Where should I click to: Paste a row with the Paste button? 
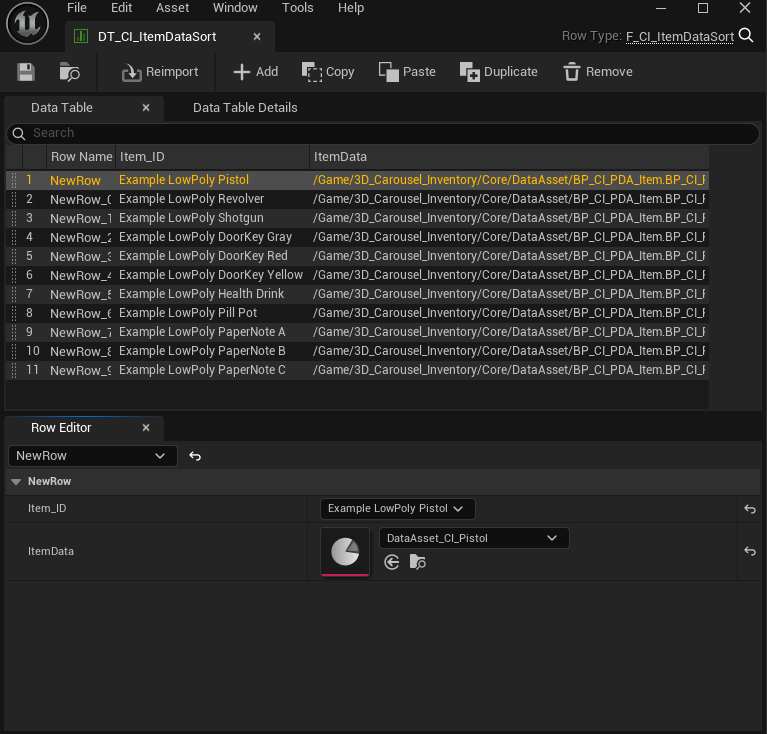coord(407,72)
